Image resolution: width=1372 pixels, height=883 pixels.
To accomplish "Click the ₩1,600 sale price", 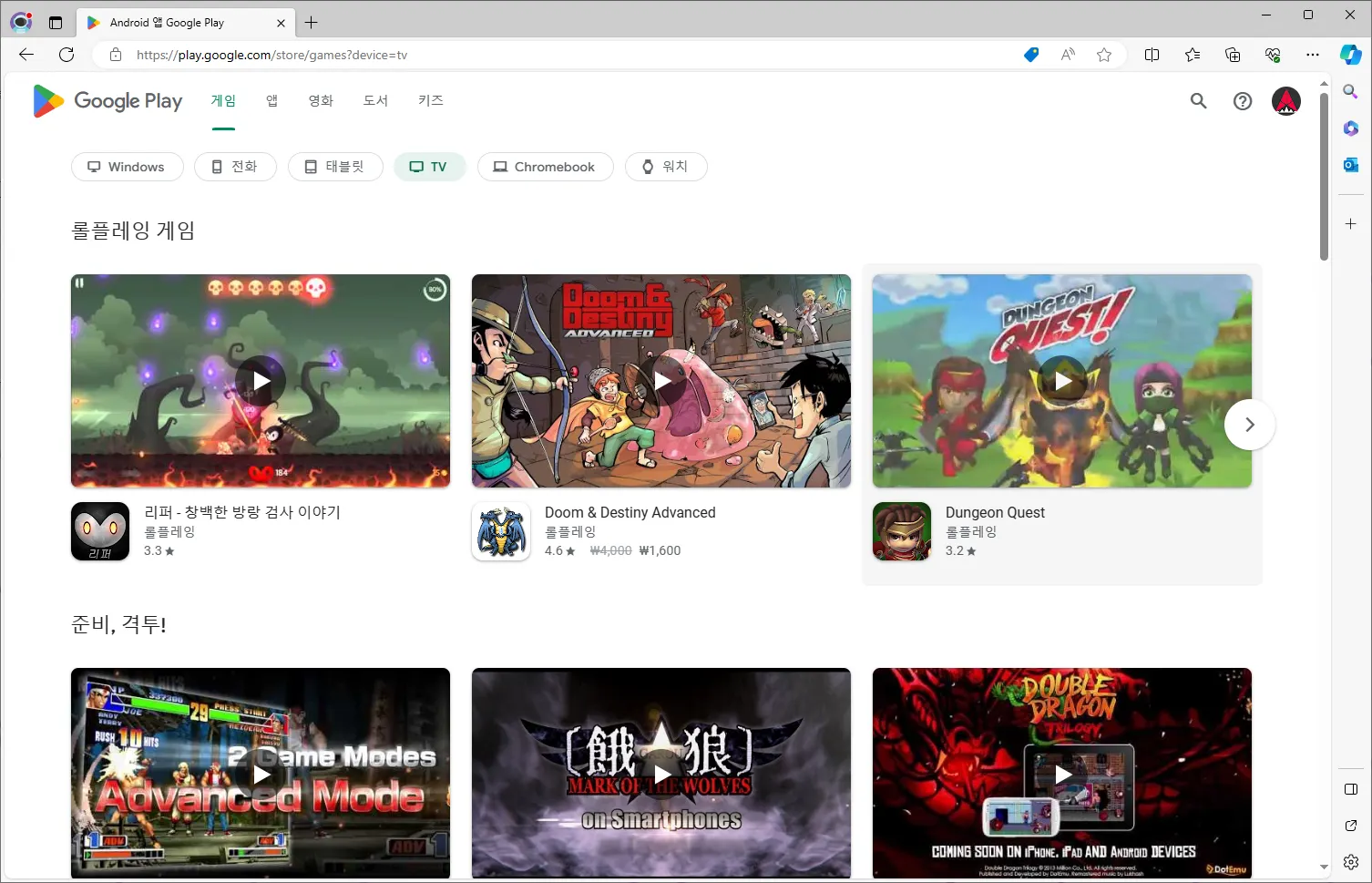I will [x=660, y=550].
